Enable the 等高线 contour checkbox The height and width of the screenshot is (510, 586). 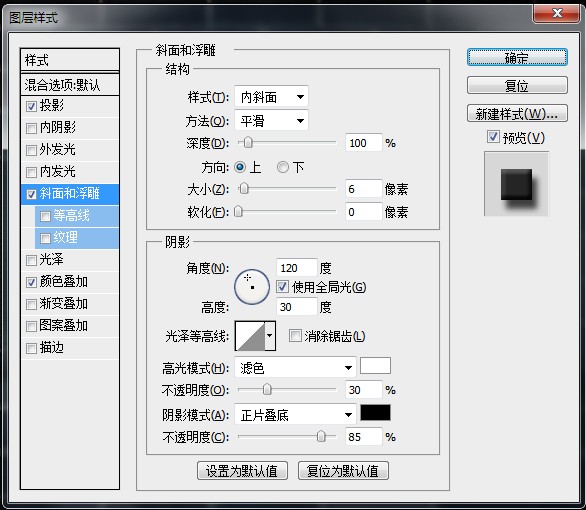click(x=45, y=216)
